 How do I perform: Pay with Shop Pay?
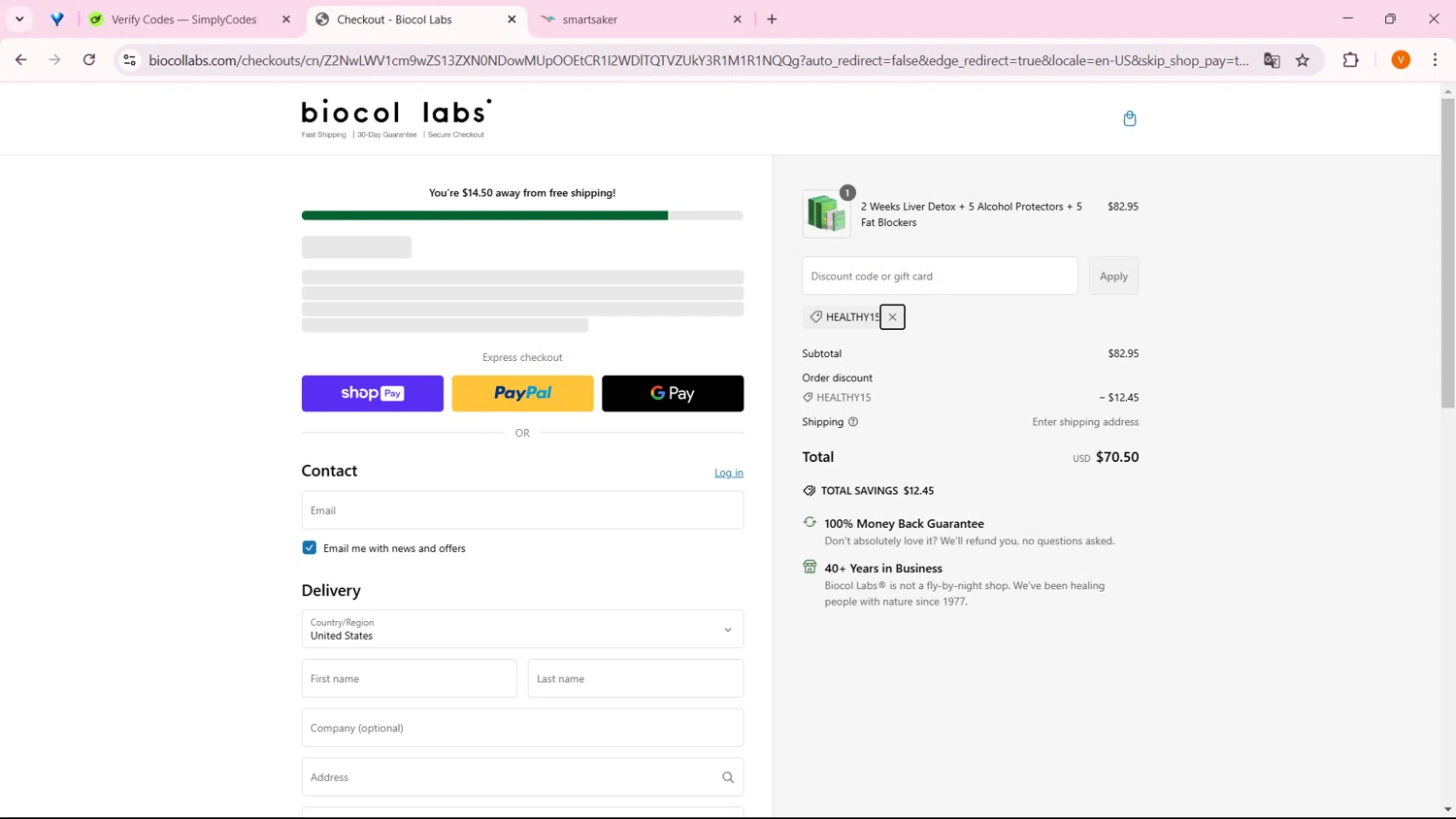click(x=372, y=393)
